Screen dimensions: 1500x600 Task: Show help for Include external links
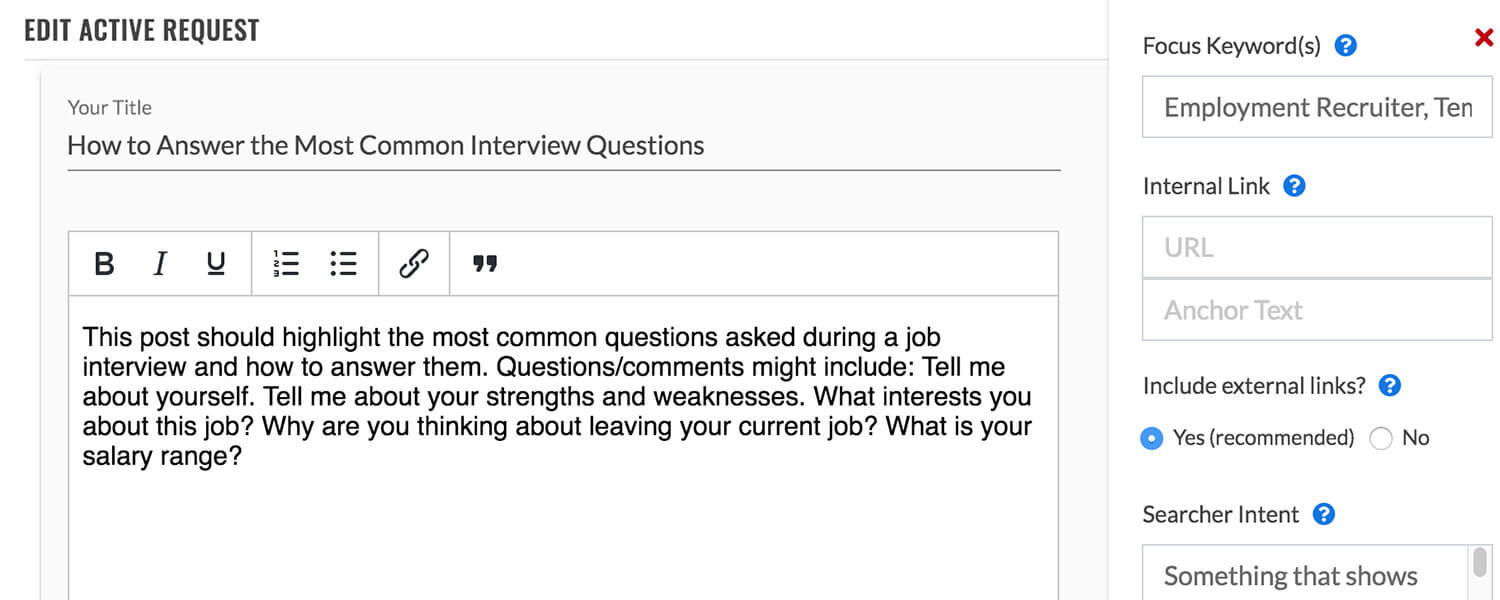tap(1390, 386)
